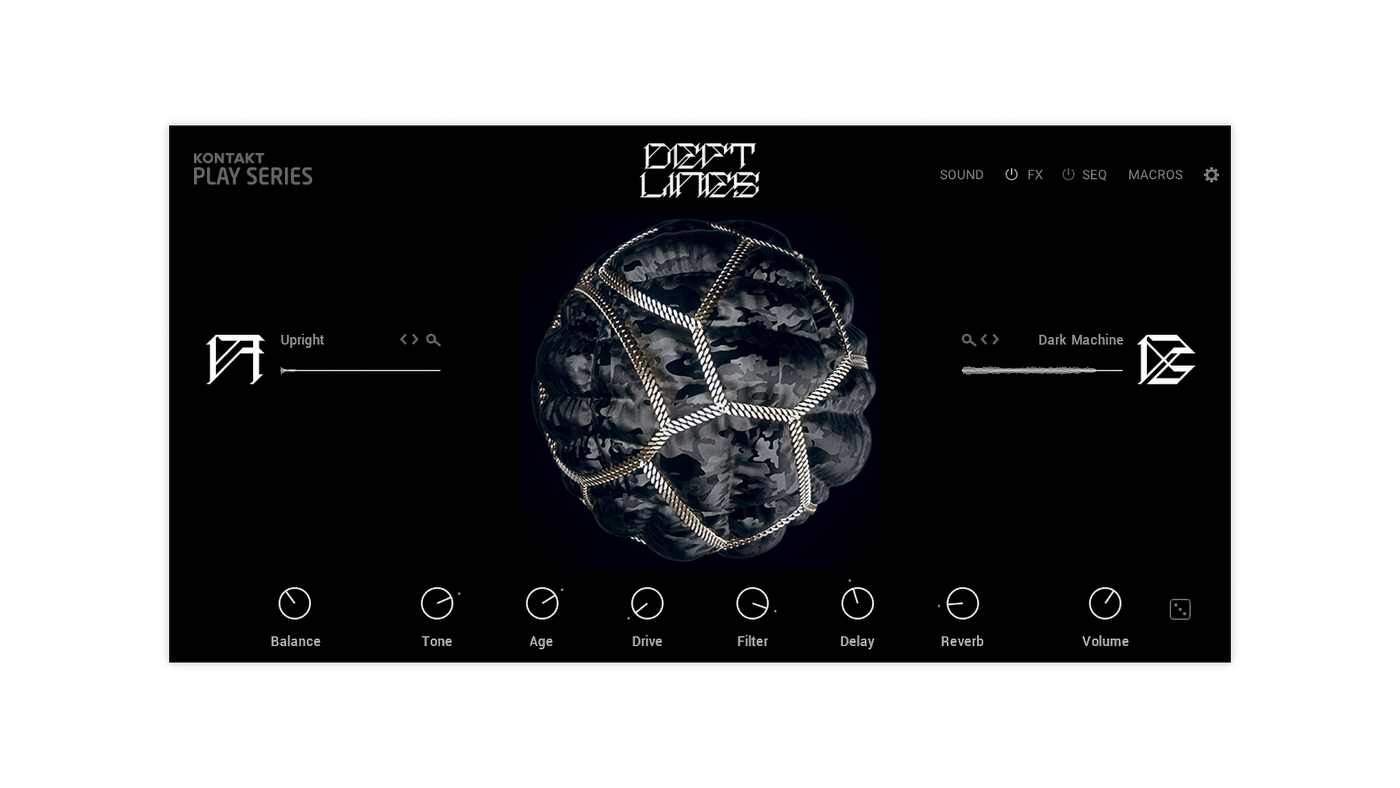
Task: Click the Age label text
Action: [541, 642]
